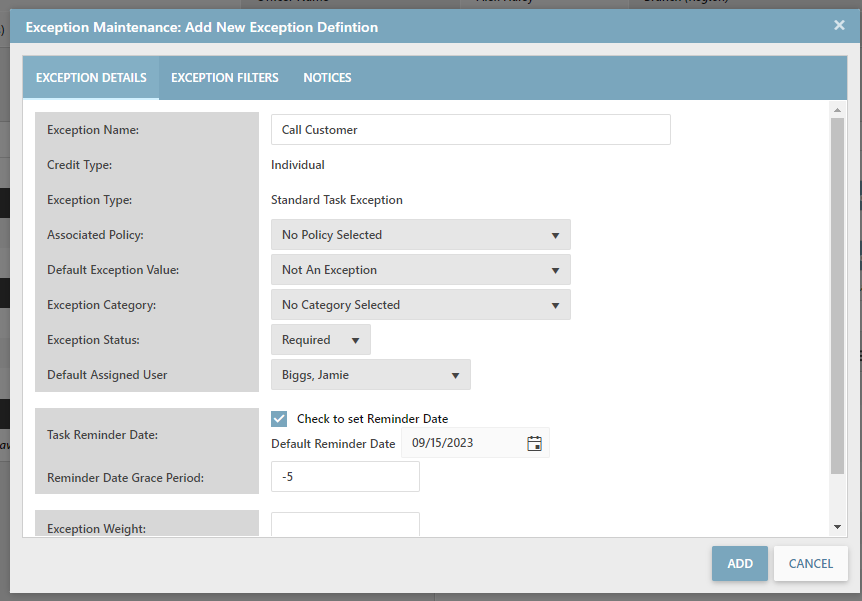Switch to the Exception Filters tab
The height and width of the screenshot is (601, 862).
[224, 78]
